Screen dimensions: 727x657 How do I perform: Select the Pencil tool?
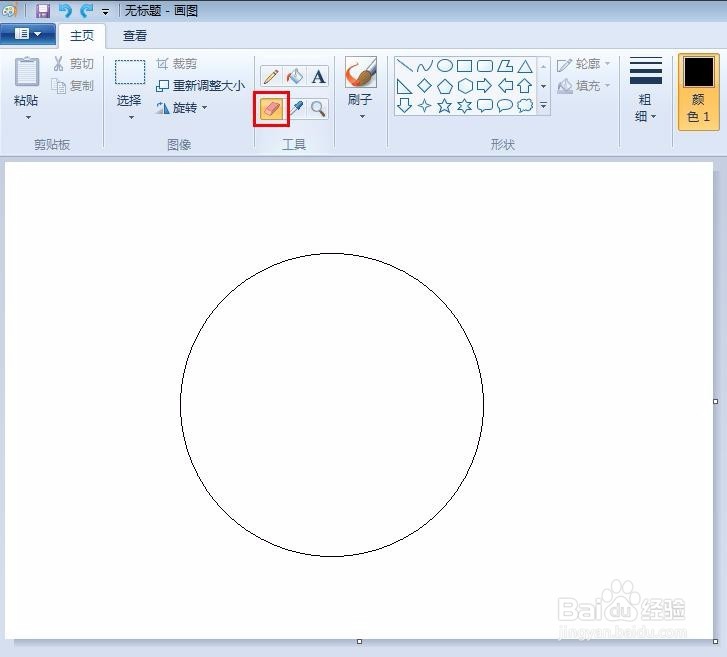point(271,77)
